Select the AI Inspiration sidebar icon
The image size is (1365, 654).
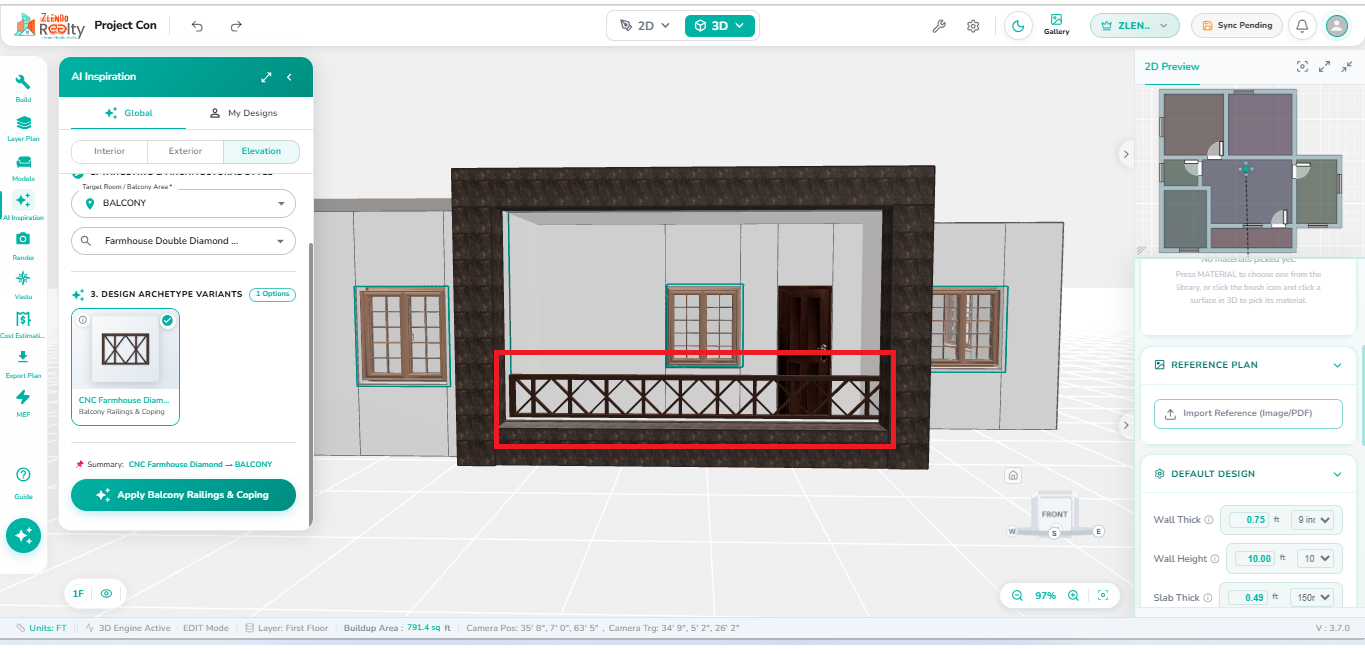click(23, 205)
